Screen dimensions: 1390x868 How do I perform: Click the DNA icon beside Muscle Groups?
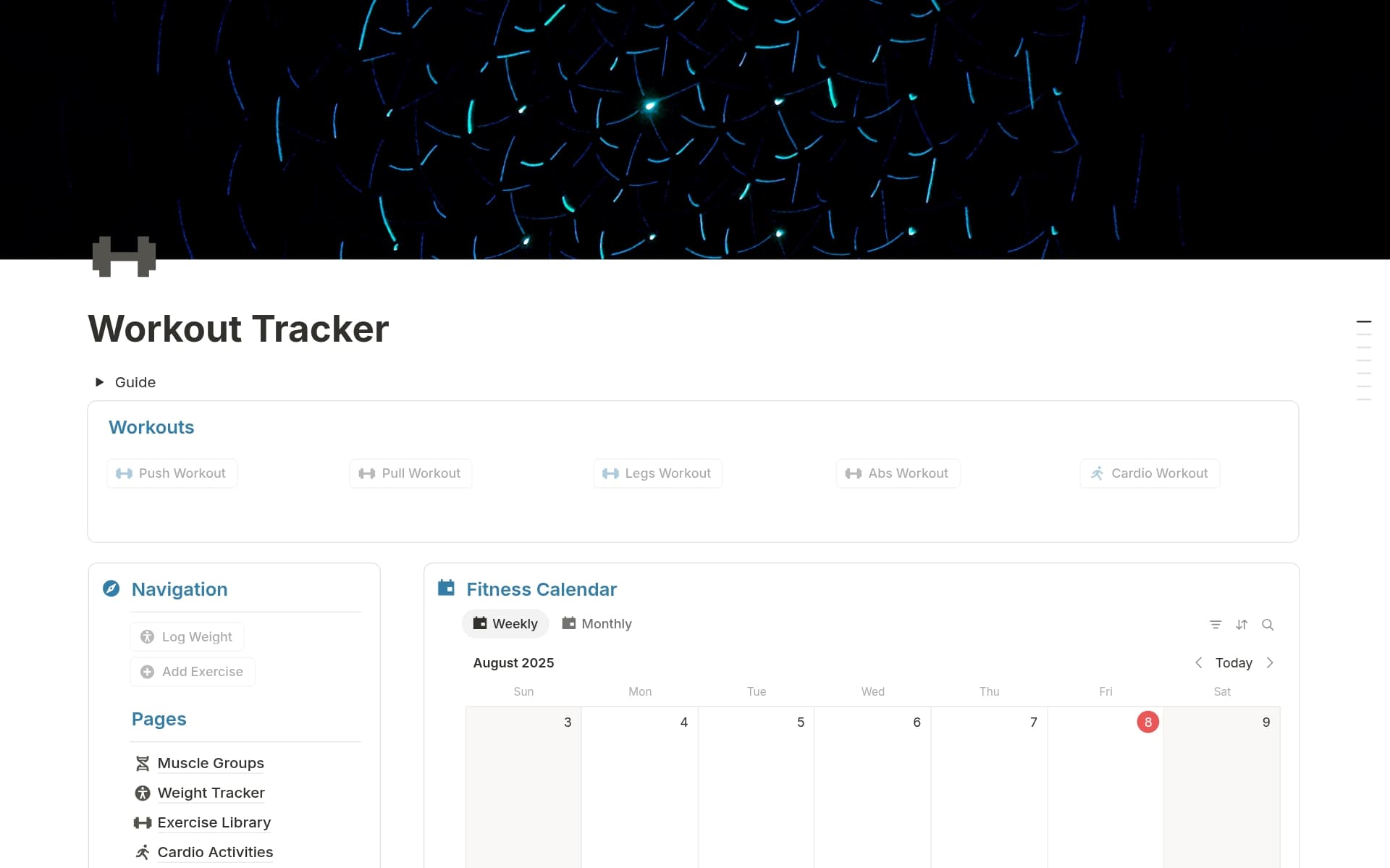pos(143,763)
